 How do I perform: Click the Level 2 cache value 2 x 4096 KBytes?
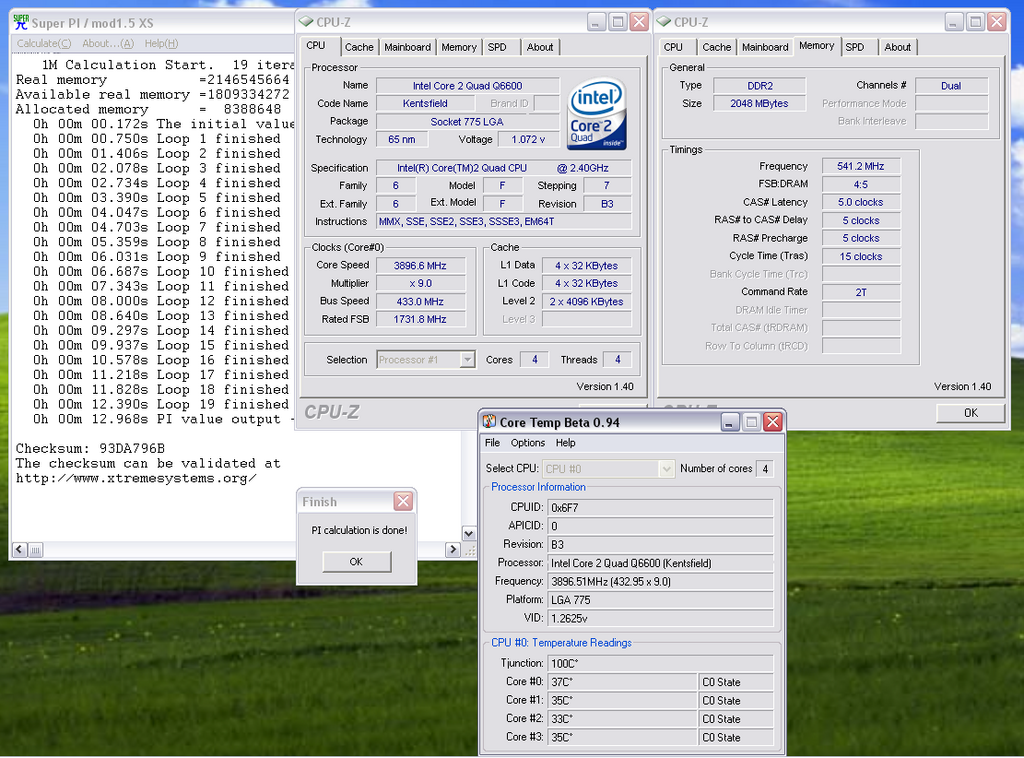tap(586, 302)
